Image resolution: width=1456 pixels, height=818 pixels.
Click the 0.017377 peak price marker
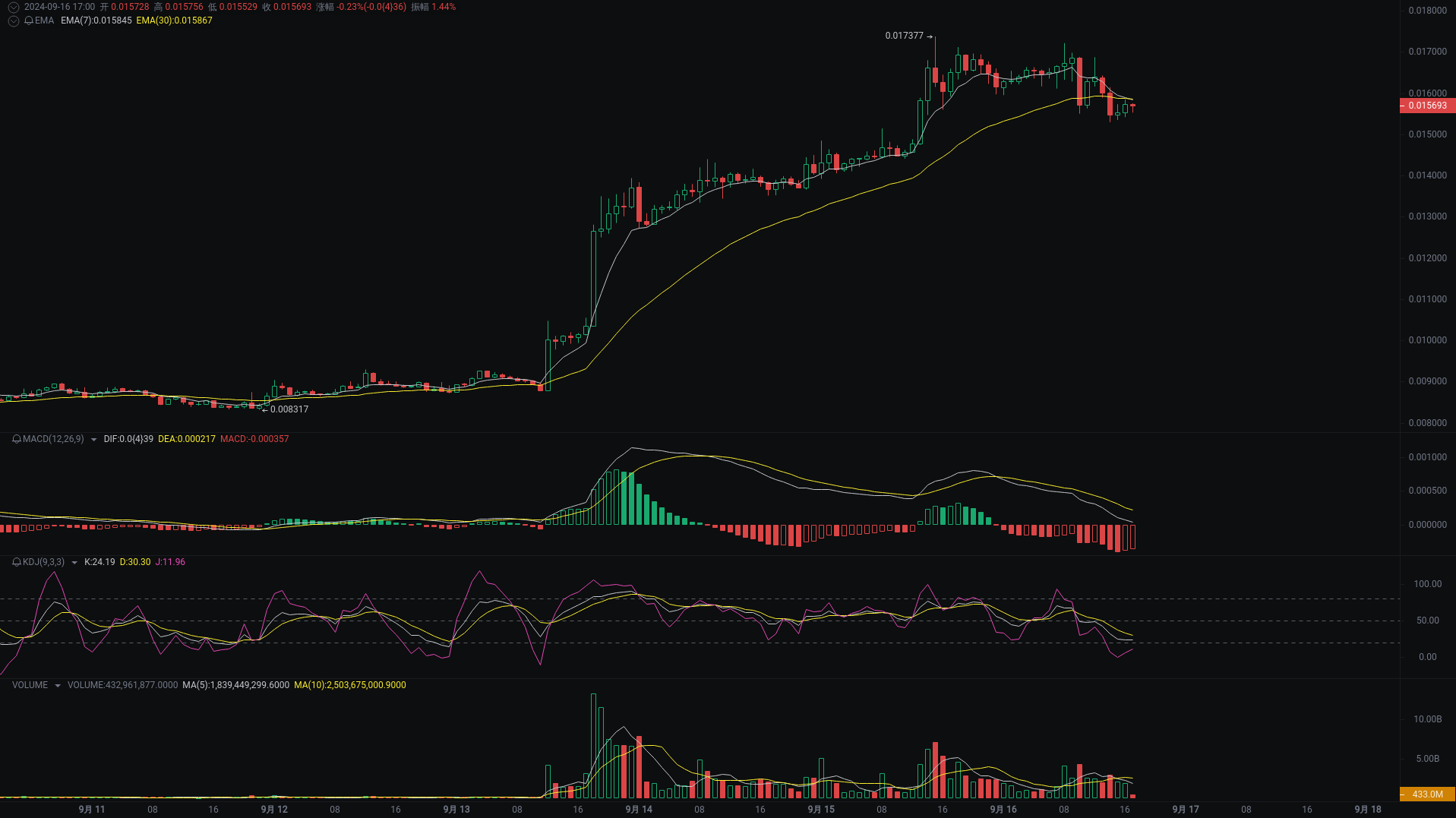click(904, 35)
